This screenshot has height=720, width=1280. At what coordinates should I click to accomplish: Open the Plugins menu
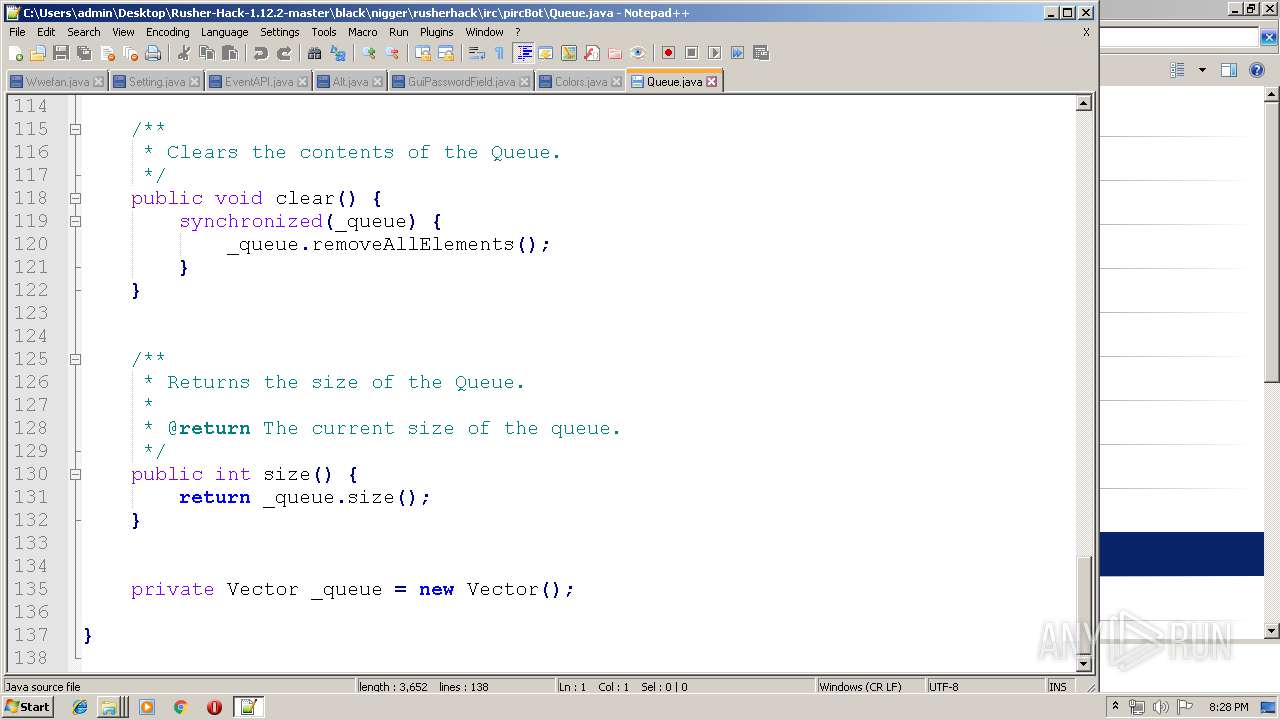[x=436, y=32]
